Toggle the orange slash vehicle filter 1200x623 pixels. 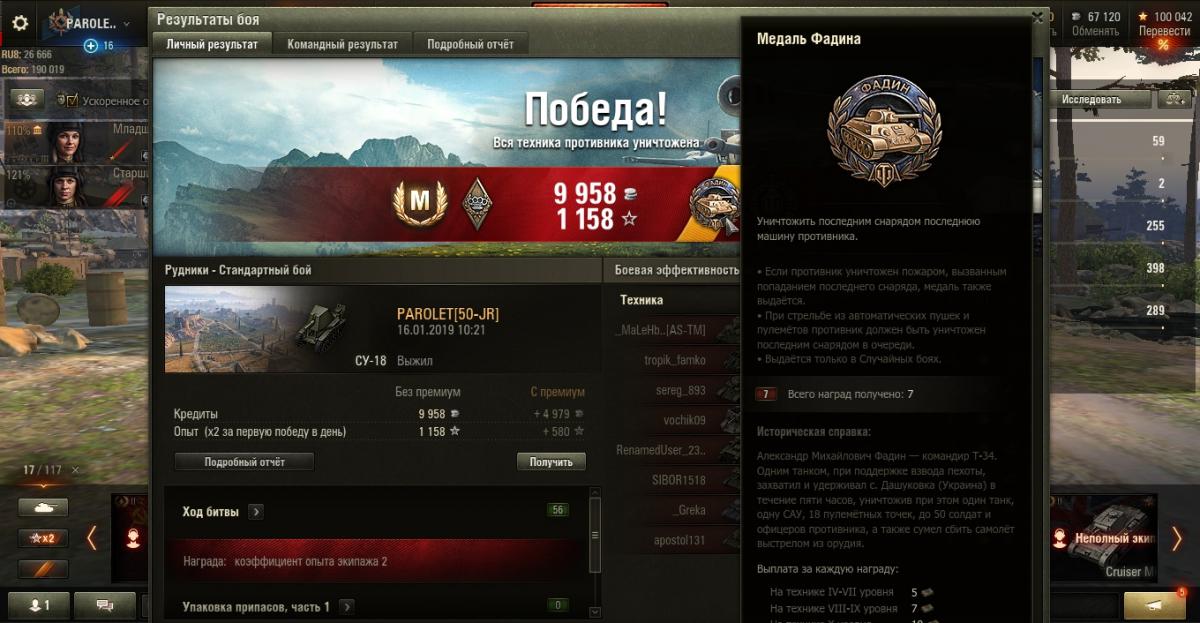(43, 569)
